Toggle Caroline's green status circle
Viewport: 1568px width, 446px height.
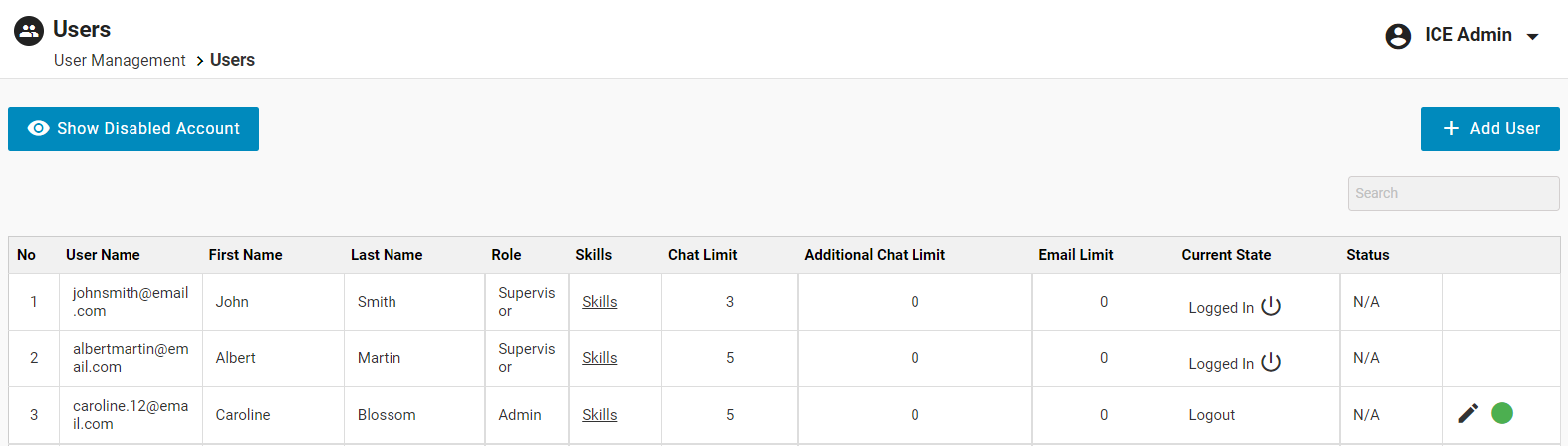coord(1502,413)
